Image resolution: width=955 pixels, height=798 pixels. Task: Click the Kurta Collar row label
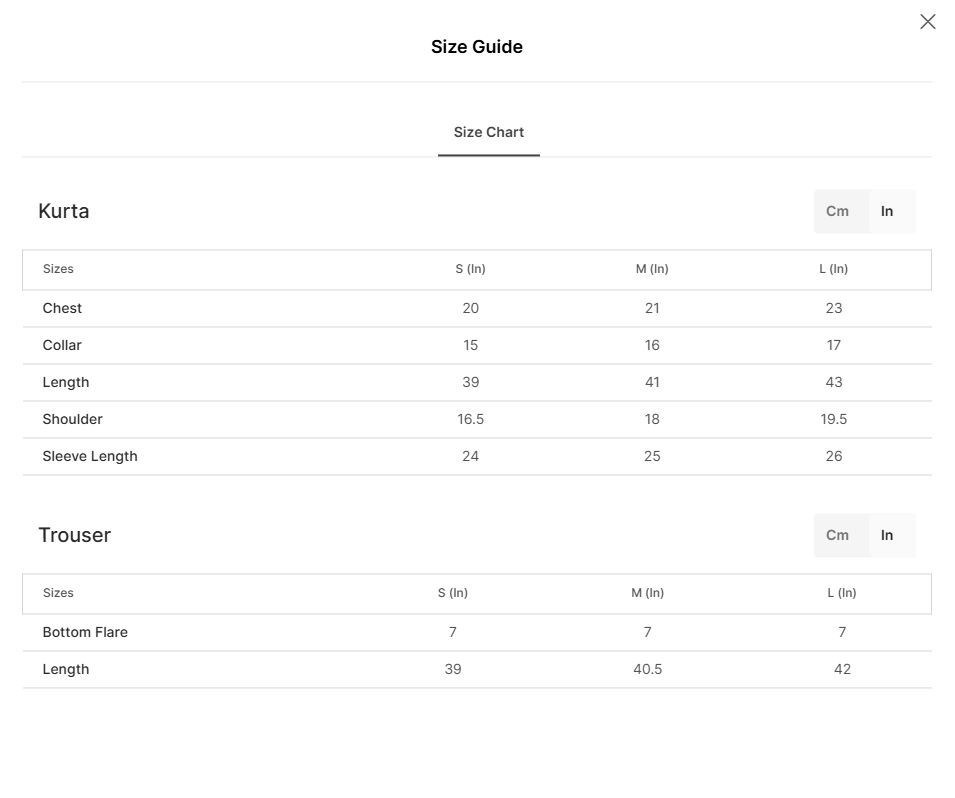pos(62,345)
